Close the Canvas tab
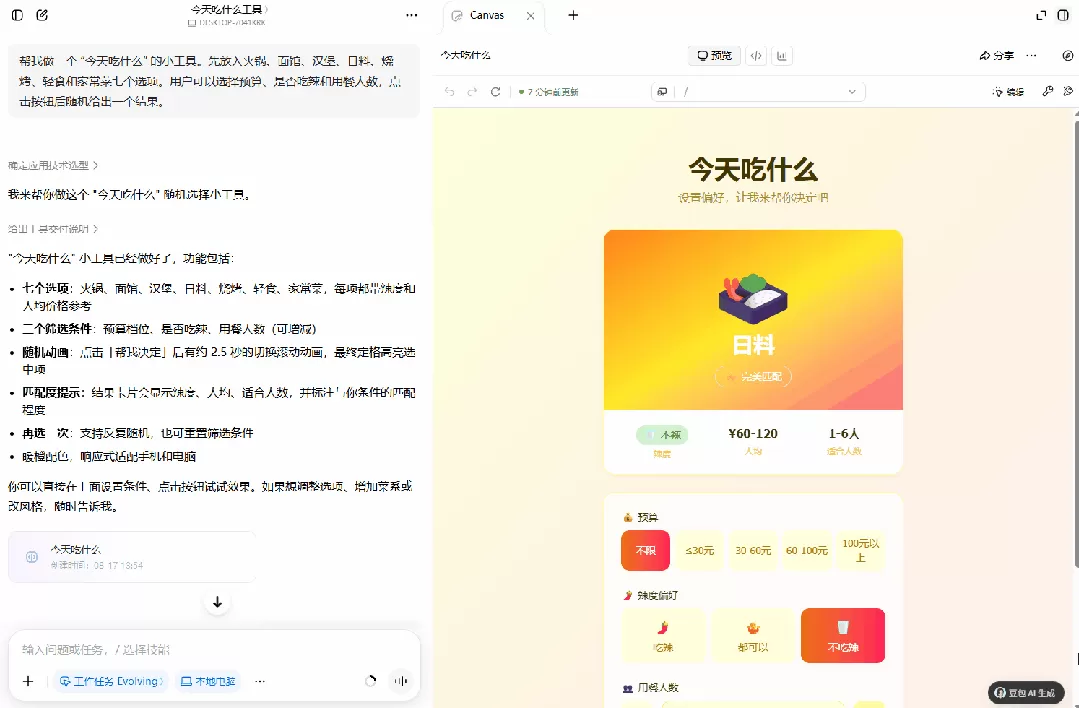Image resolution: width=1079 pixels, height=708 pixels. 531,16
